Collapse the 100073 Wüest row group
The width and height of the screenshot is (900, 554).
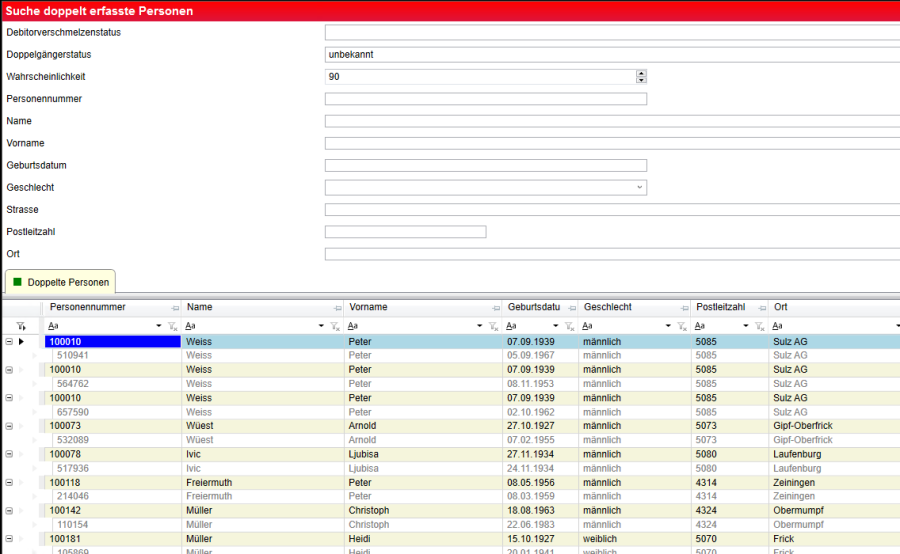click(x=9, y=426)
